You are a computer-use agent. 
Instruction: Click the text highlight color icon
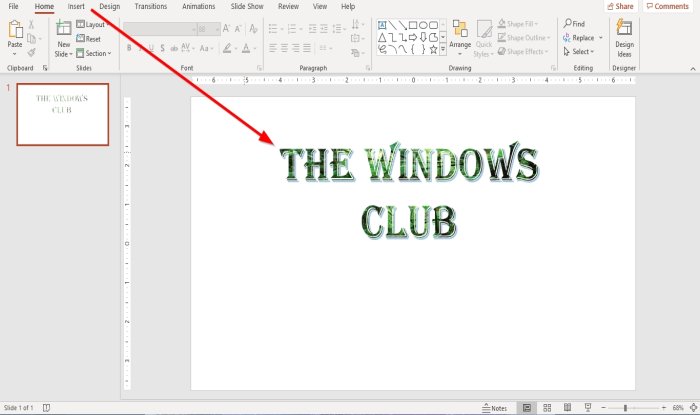(227, 48)
